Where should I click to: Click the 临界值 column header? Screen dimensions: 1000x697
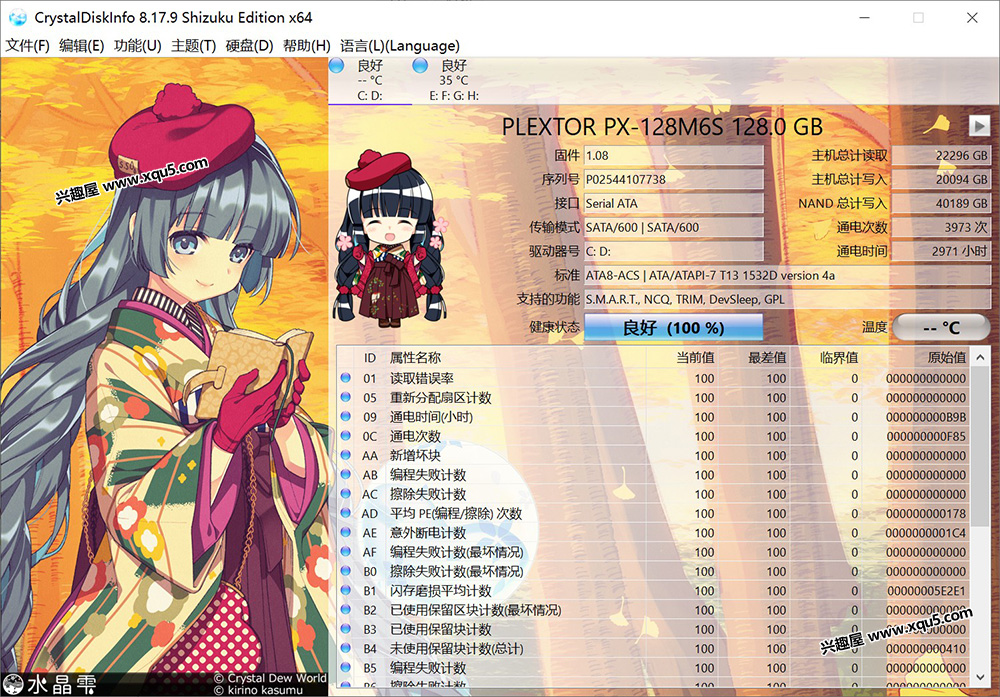839,358
